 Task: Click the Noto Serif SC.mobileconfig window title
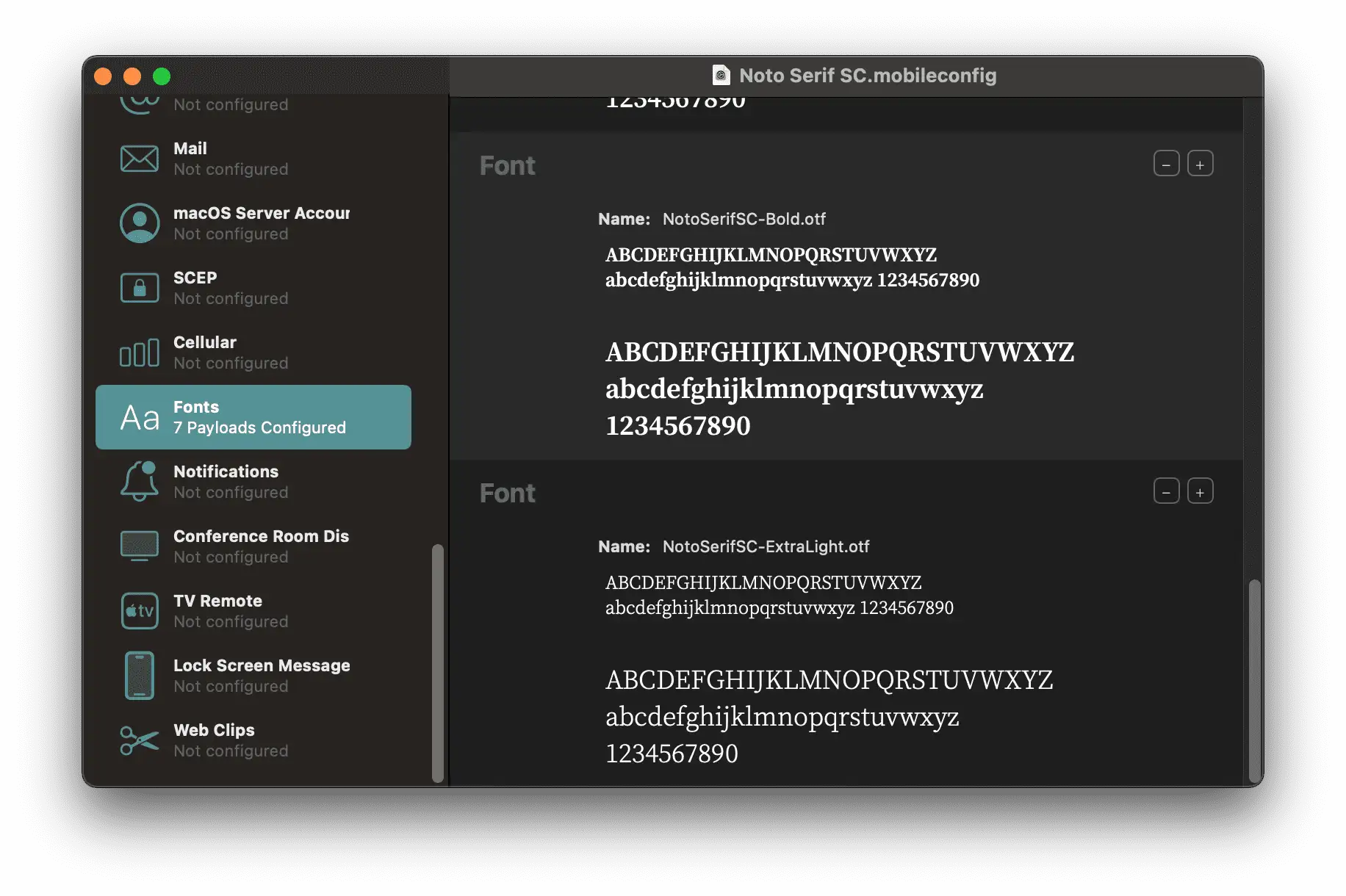pos(868,76)
